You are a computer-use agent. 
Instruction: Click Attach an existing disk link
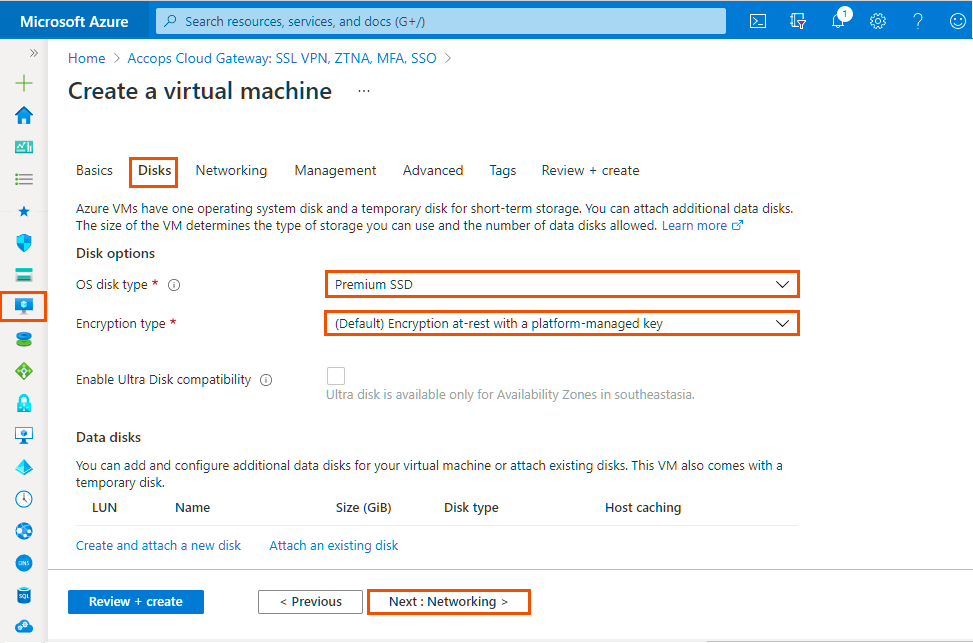[333, 546]
